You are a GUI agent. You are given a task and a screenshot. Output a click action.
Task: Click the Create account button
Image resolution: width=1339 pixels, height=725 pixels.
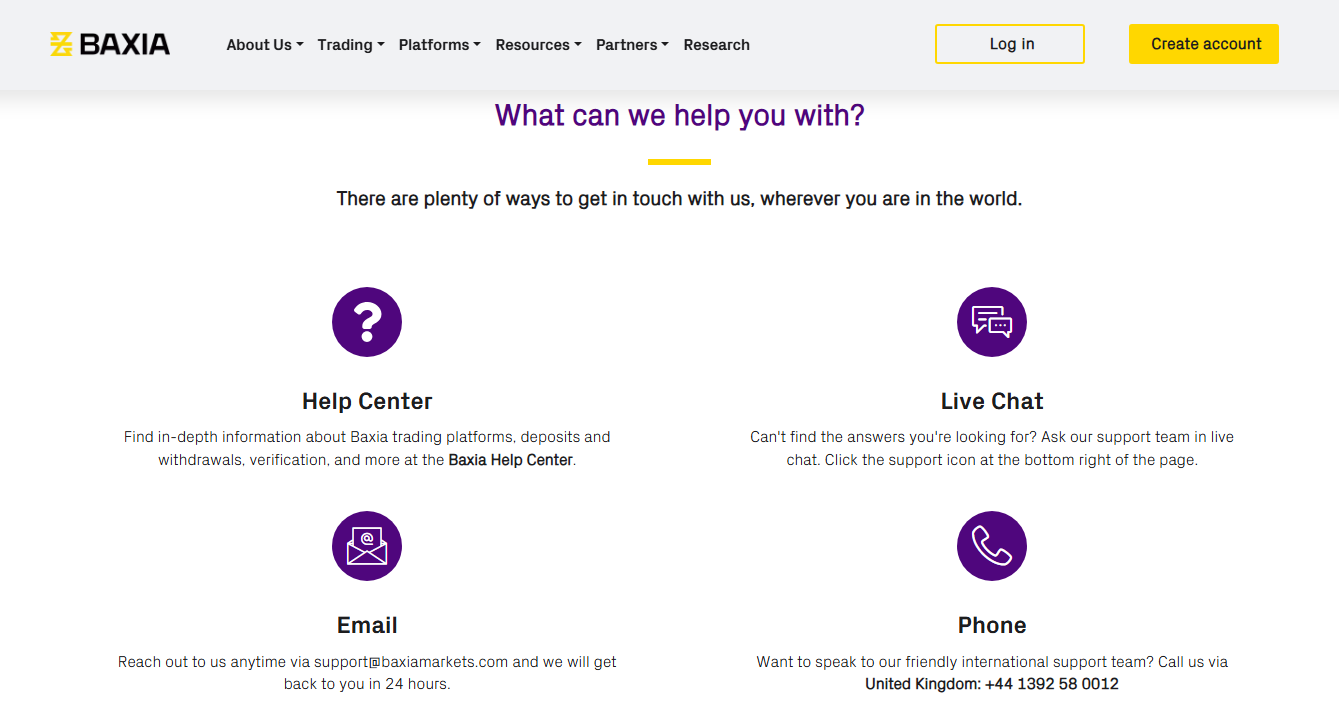(1204, 44)
